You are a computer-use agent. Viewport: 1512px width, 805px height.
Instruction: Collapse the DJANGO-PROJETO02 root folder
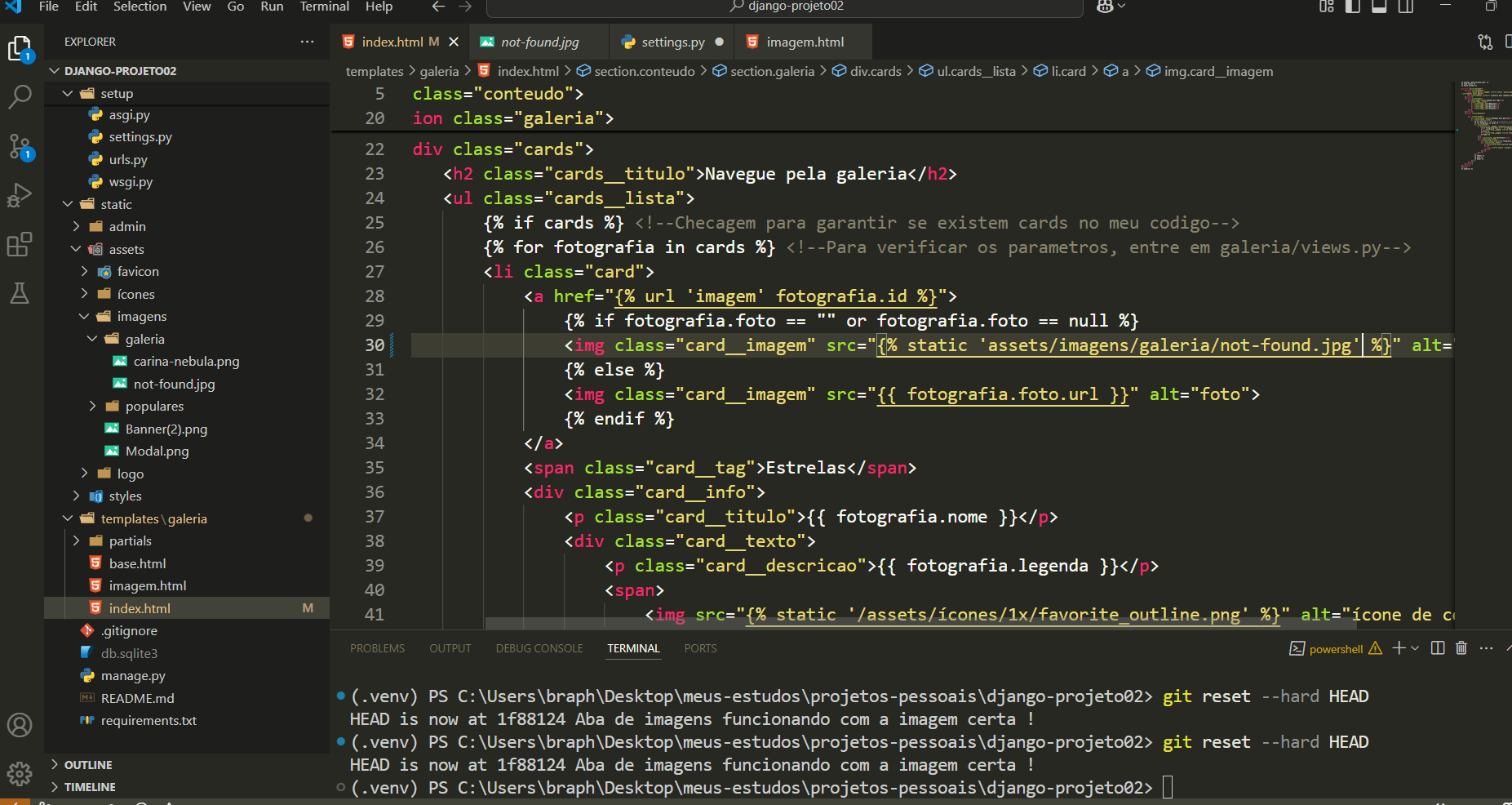[x=187, y=71]
